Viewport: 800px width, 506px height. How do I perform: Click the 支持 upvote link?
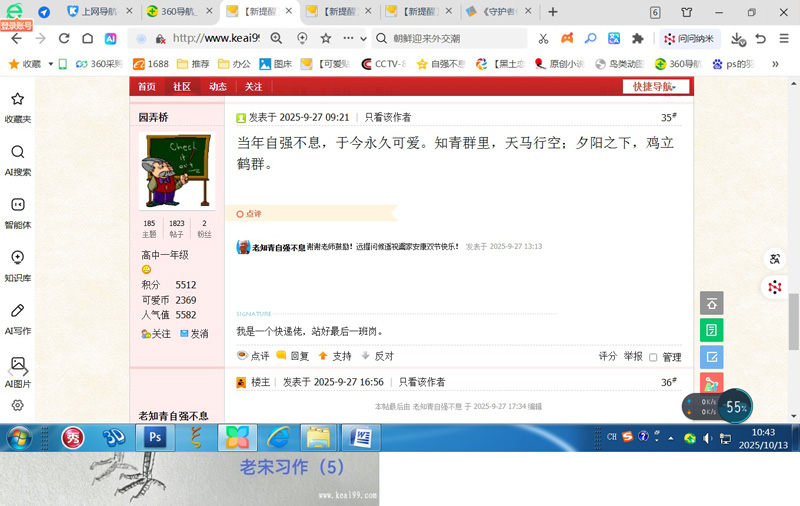(335, 356)
